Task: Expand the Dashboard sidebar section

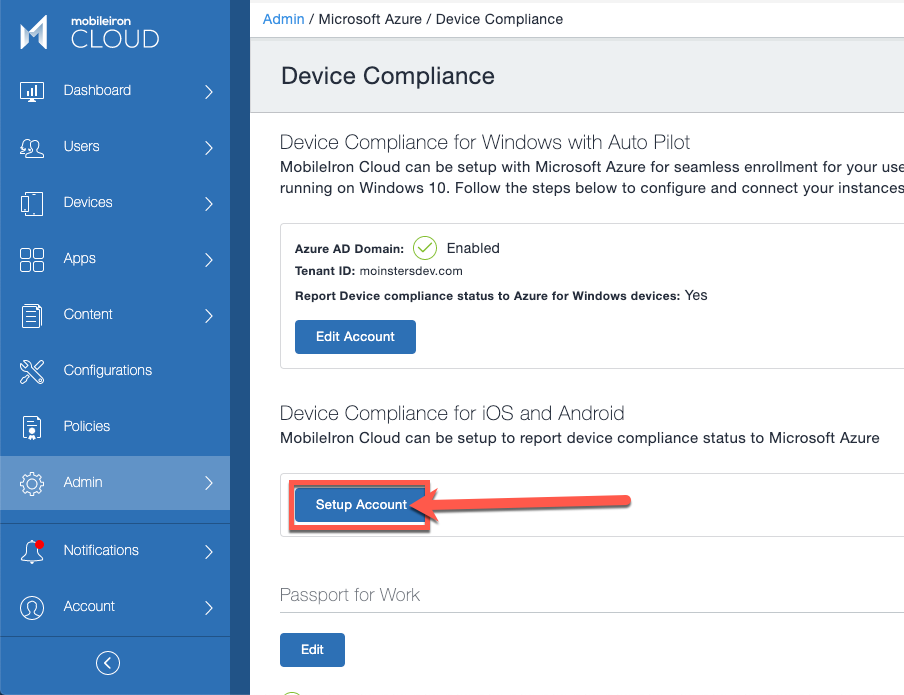Action: (x=209, y=90)
